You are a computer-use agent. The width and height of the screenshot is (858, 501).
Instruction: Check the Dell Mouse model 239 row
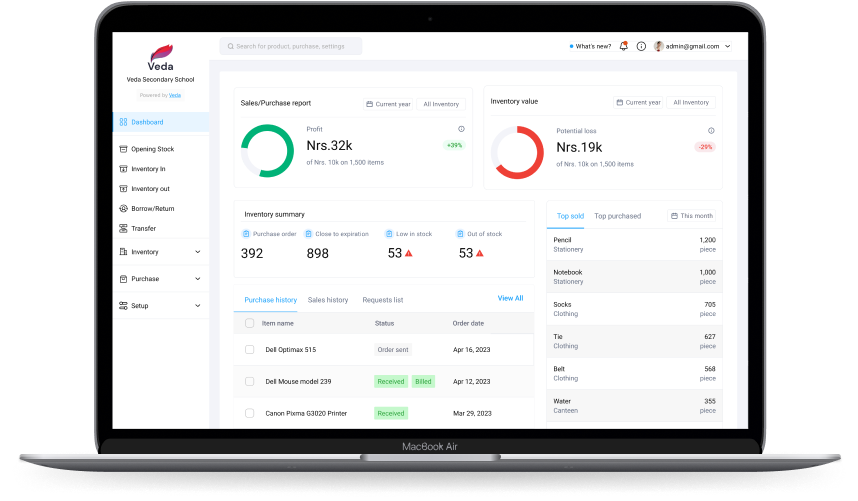click(250, 381)
